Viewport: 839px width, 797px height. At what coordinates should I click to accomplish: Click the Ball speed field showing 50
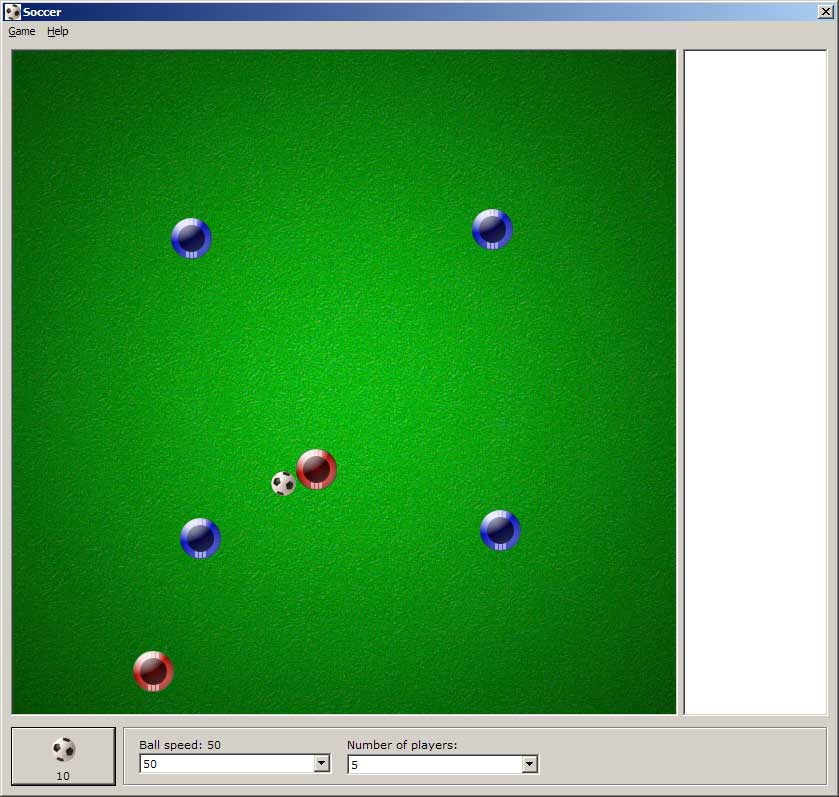225,764
